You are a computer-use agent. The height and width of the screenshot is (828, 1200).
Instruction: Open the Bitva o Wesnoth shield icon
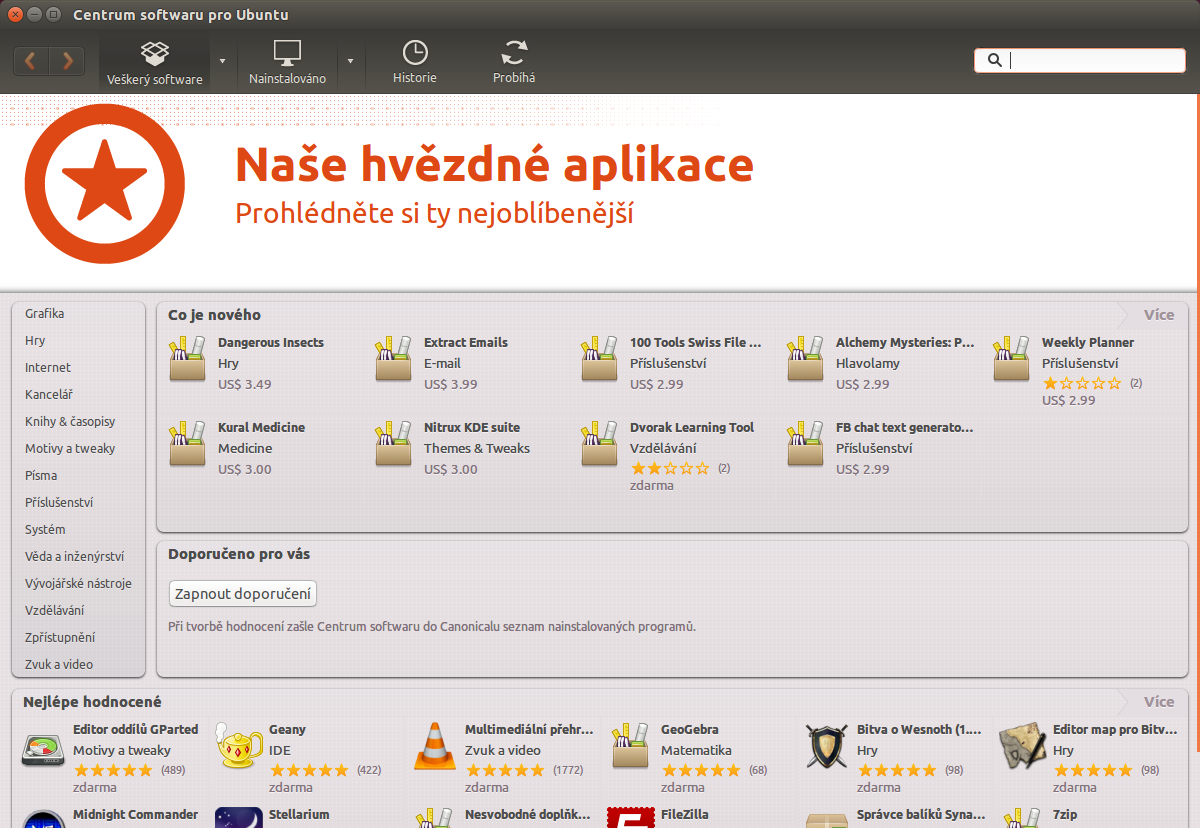click(x=826, y=746)
